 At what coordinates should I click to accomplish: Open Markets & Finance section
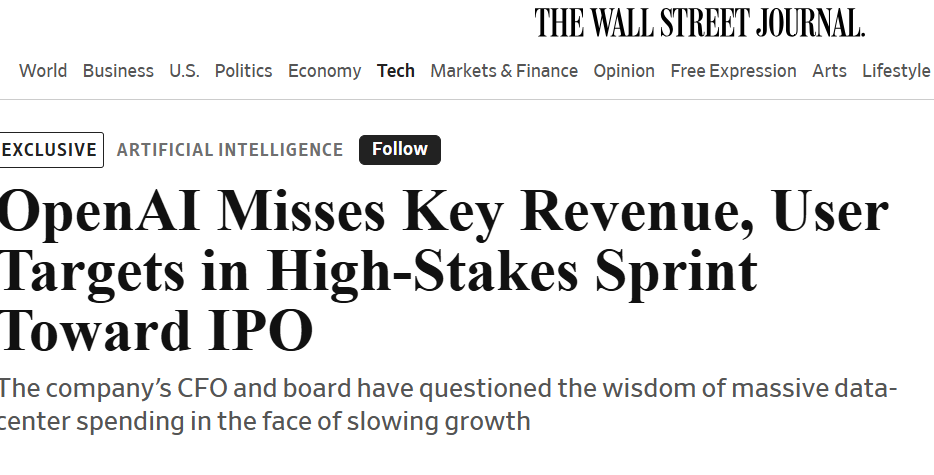pos(504,71)
